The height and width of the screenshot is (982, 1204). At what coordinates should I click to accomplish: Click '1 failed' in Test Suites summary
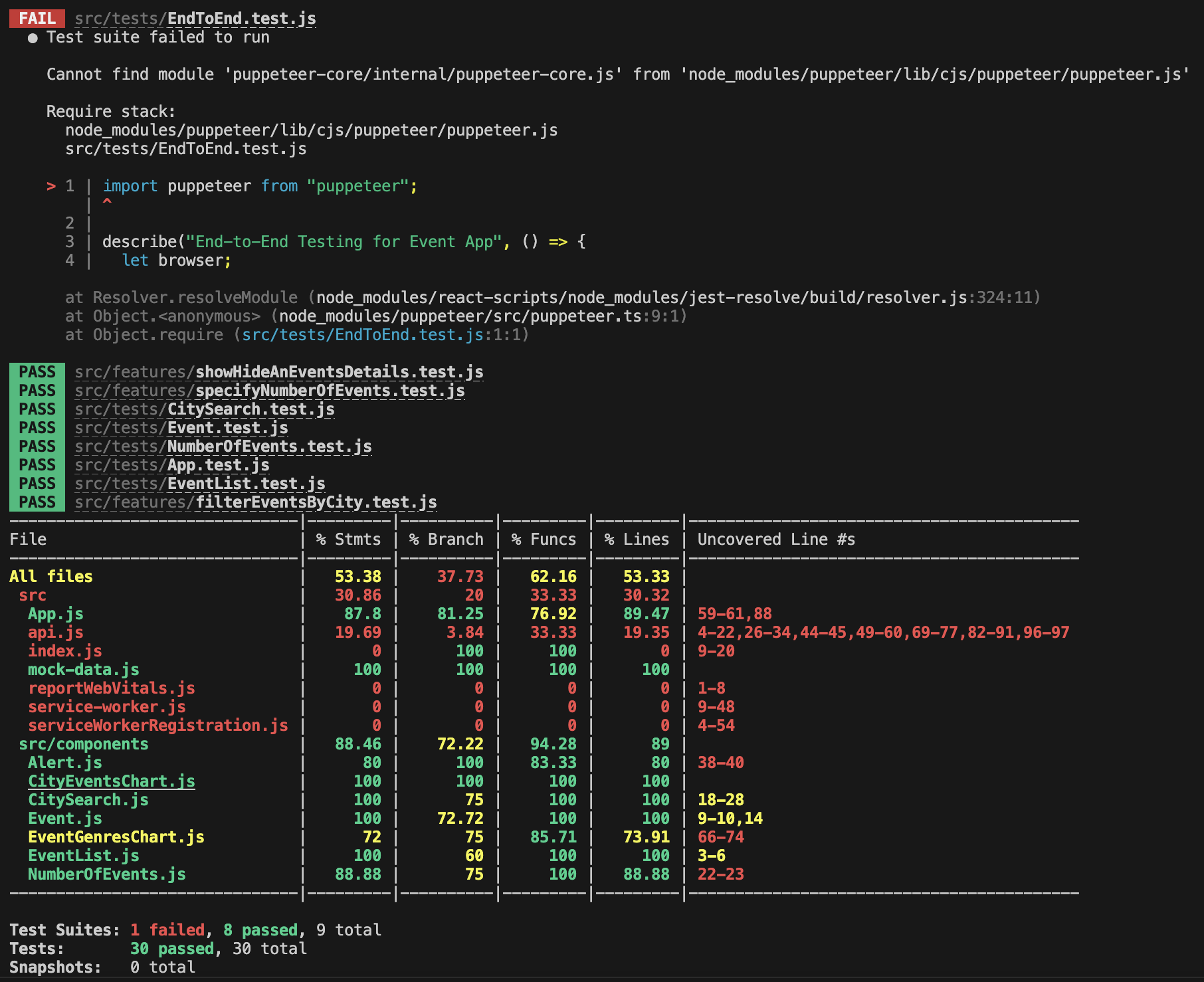(x=167, y=930)
